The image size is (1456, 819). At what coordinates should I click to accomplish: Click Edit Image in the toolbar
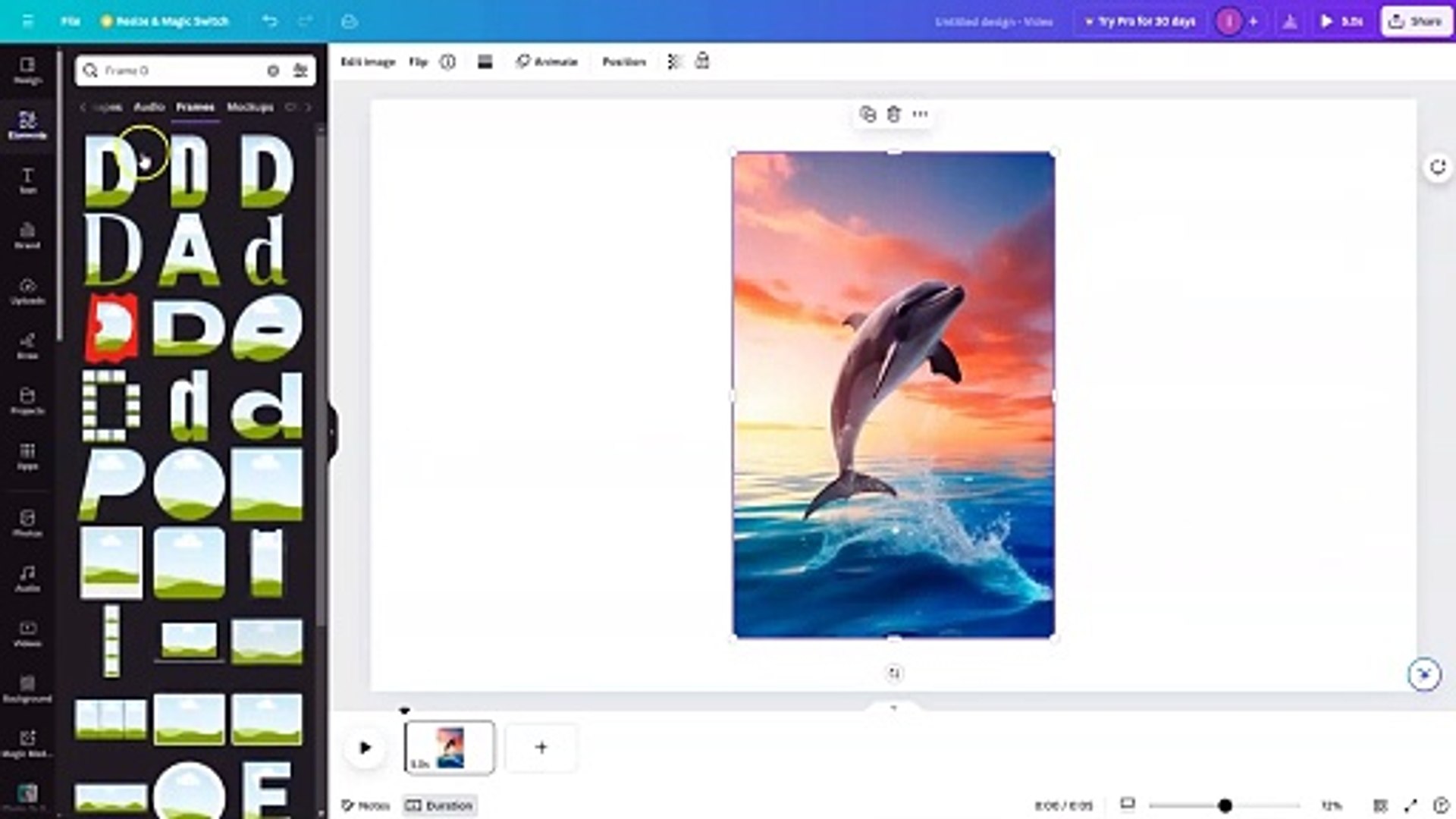point(367,61)
